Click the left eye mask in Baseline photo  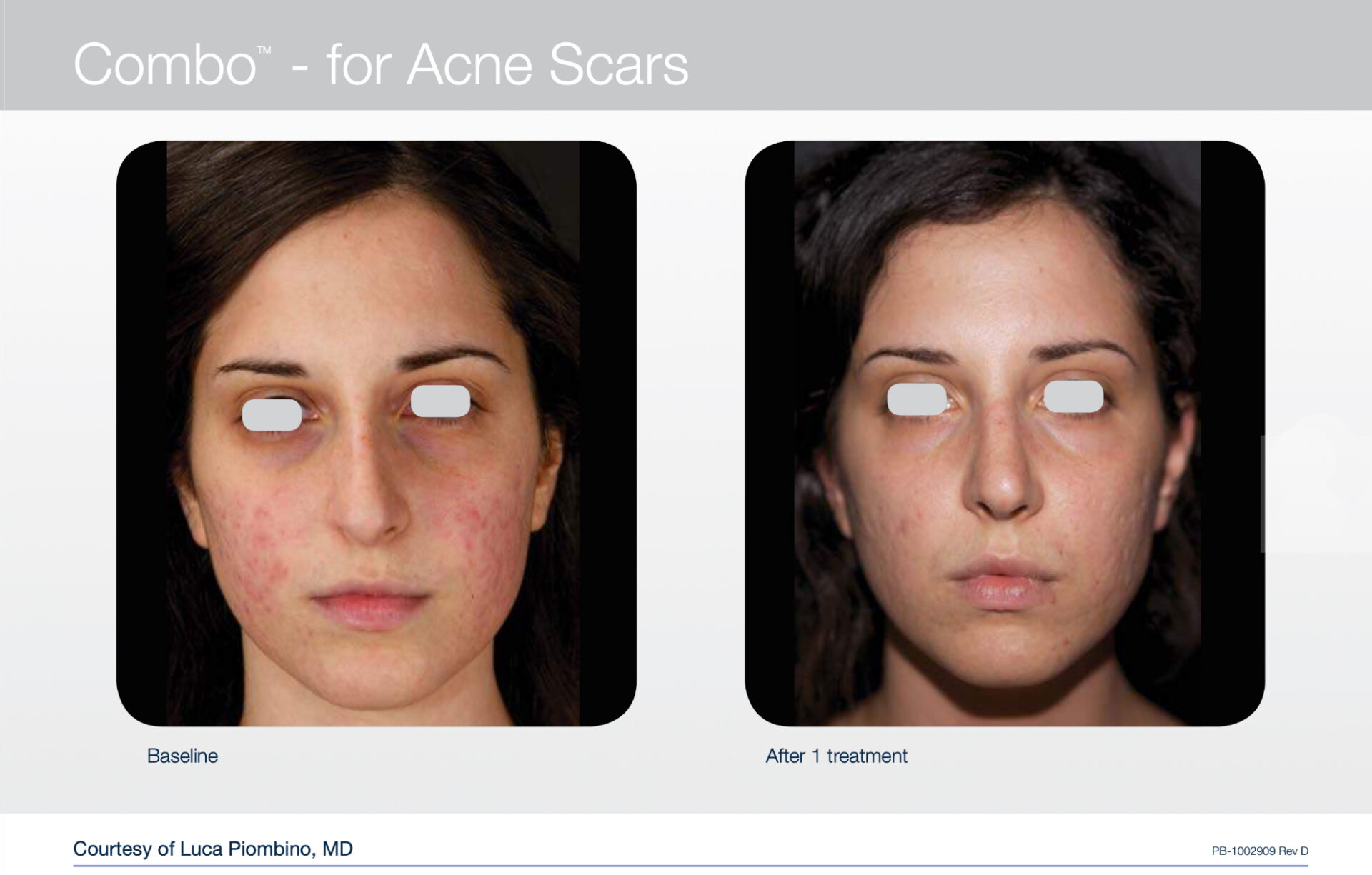point(272,415)
